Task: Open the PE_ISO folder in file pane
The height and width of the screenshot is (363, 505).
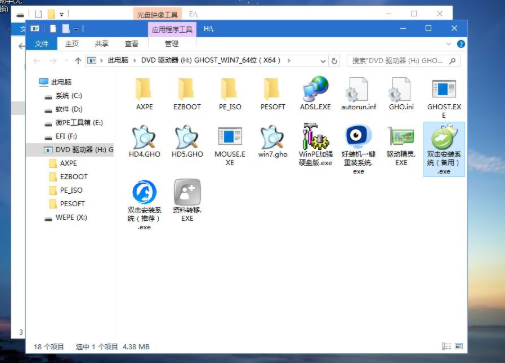Action: point(230,93)
